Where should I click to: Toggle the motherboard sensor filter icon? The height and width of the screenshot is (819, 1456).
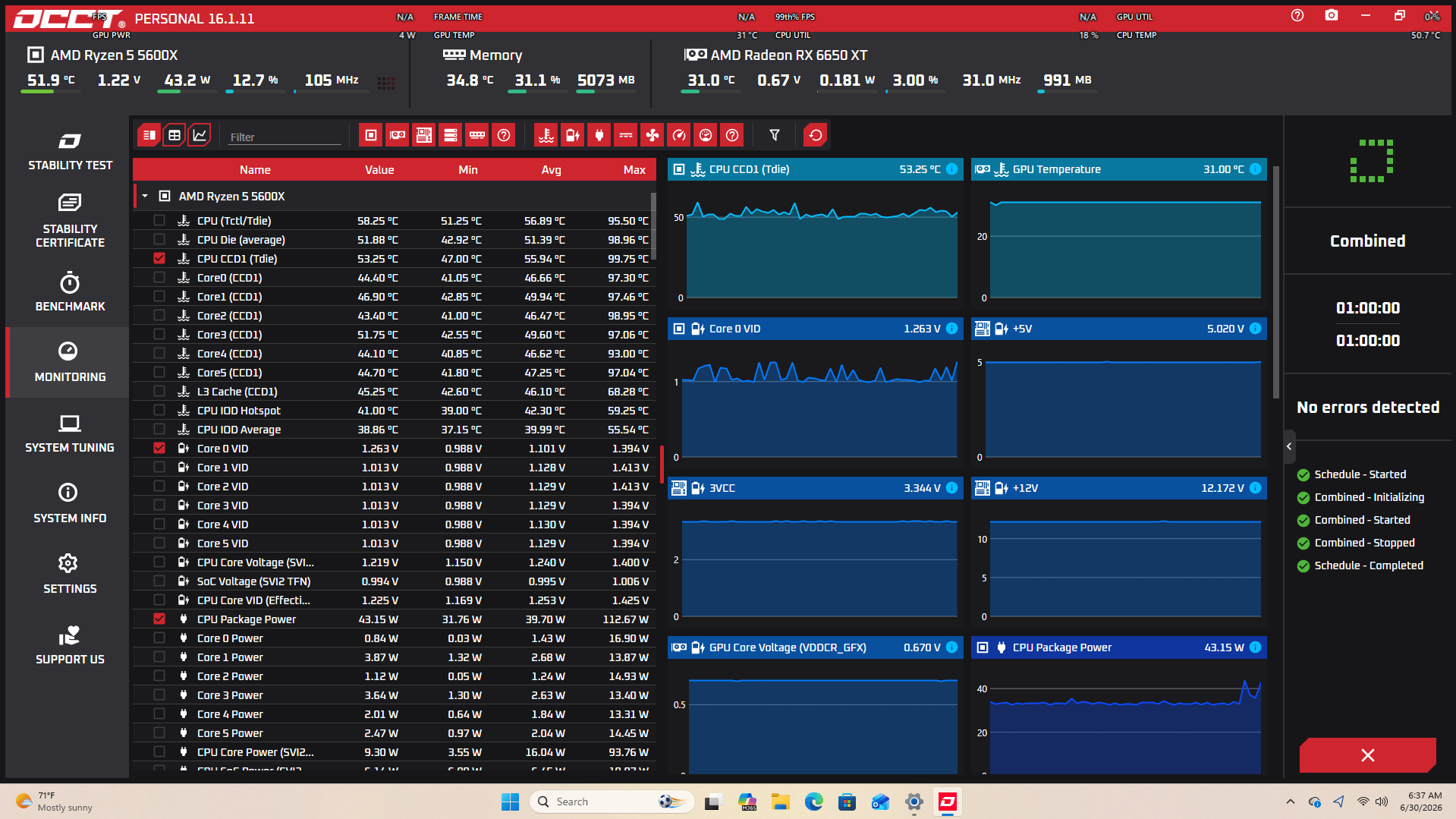click(x=424, y=135)
